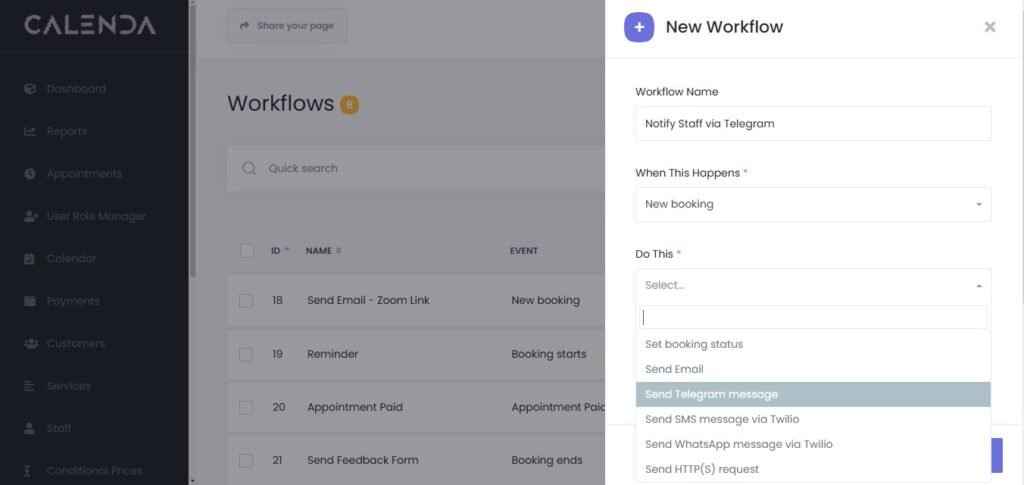Viewport: 1024px width, 485px height.
Task: Click the Reports chart icon
Action: (x=30, y=131)
